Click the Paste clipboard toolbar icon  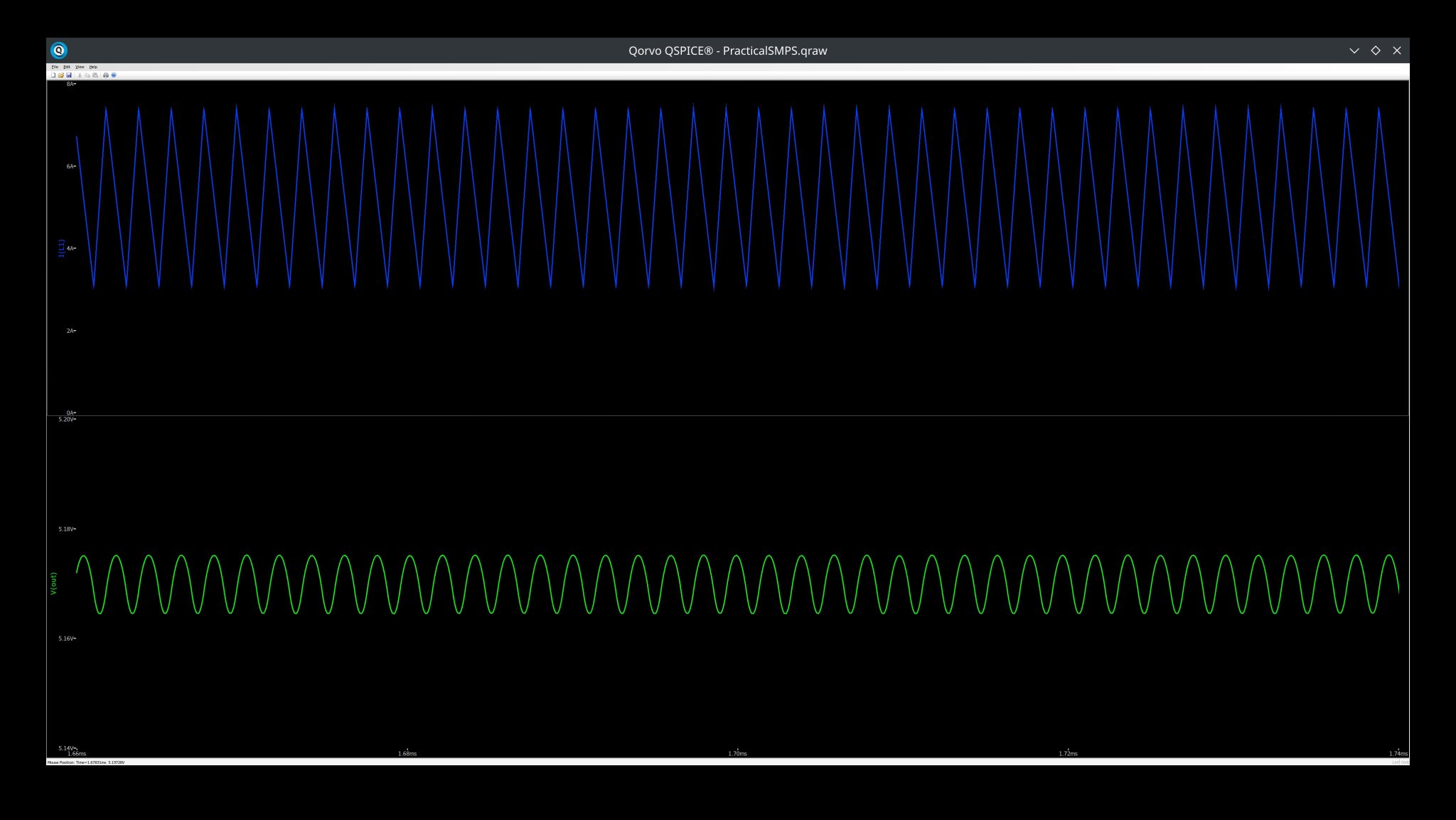tap(95, 75)
